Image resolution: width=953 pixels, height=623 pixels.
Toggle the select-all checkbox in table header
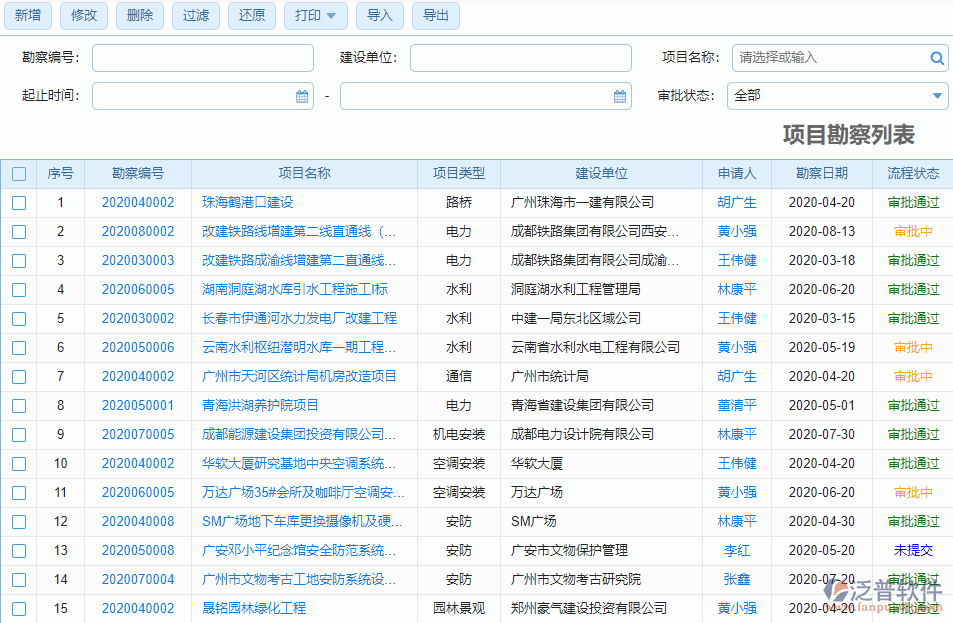click(18, 173)
